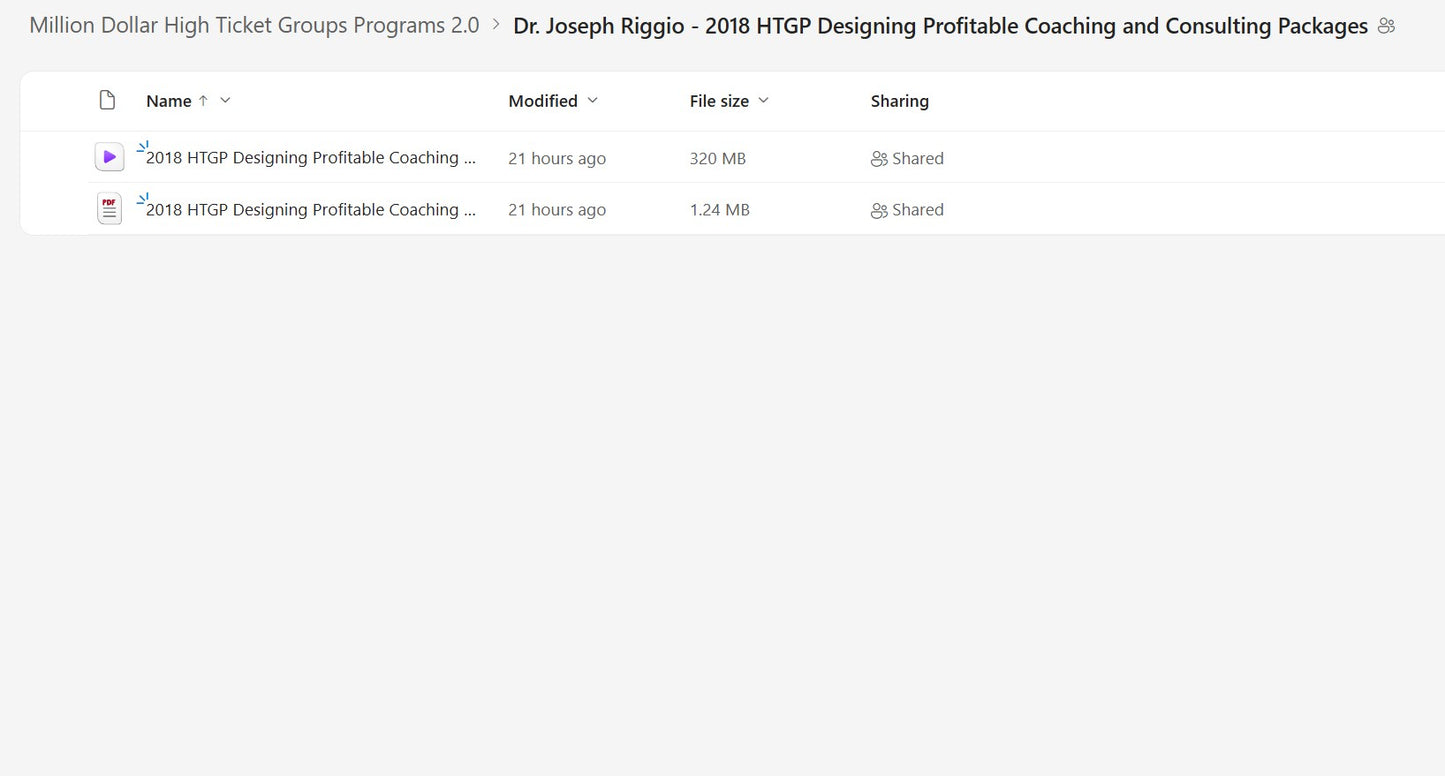Open the Modified column dropdown
1445x776 pixels.
click(x=592, y=100)
